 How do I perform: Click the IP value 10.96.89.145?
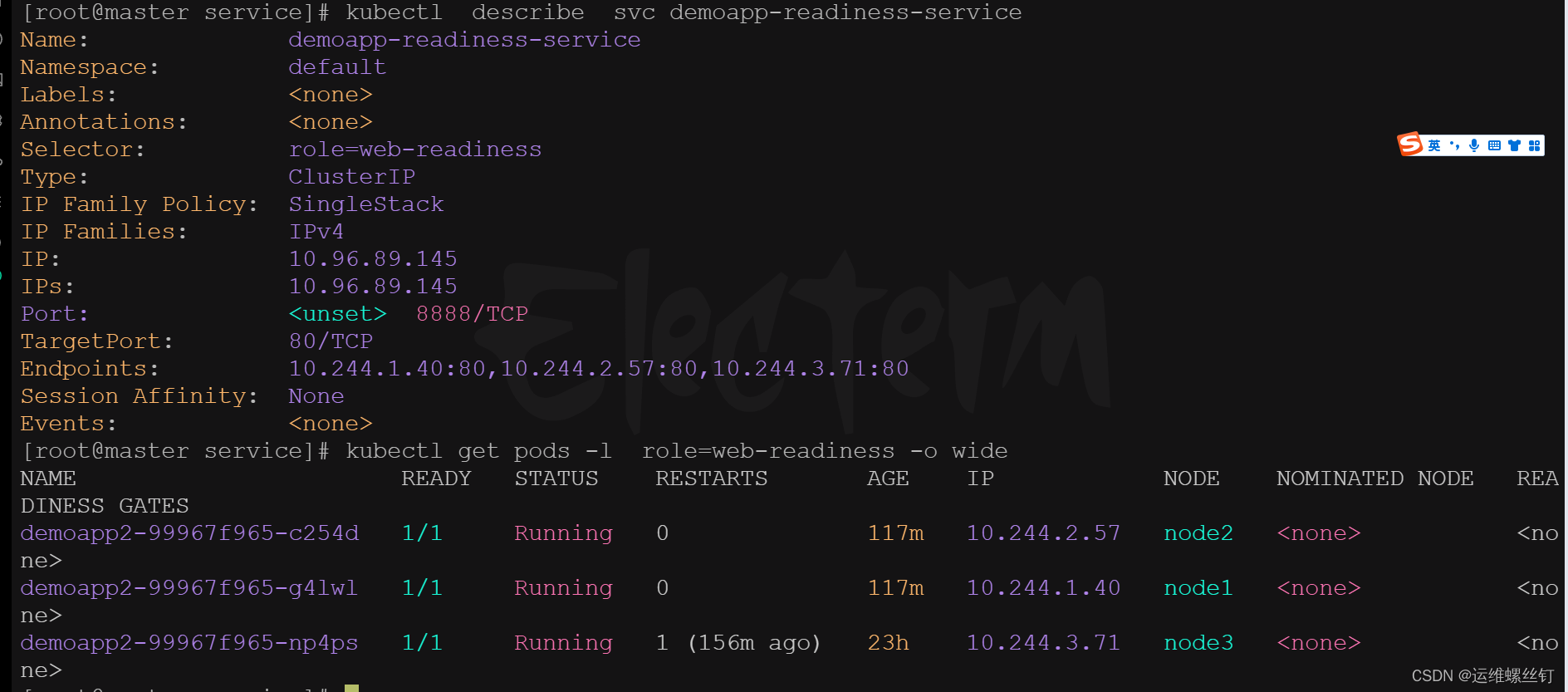373,259
